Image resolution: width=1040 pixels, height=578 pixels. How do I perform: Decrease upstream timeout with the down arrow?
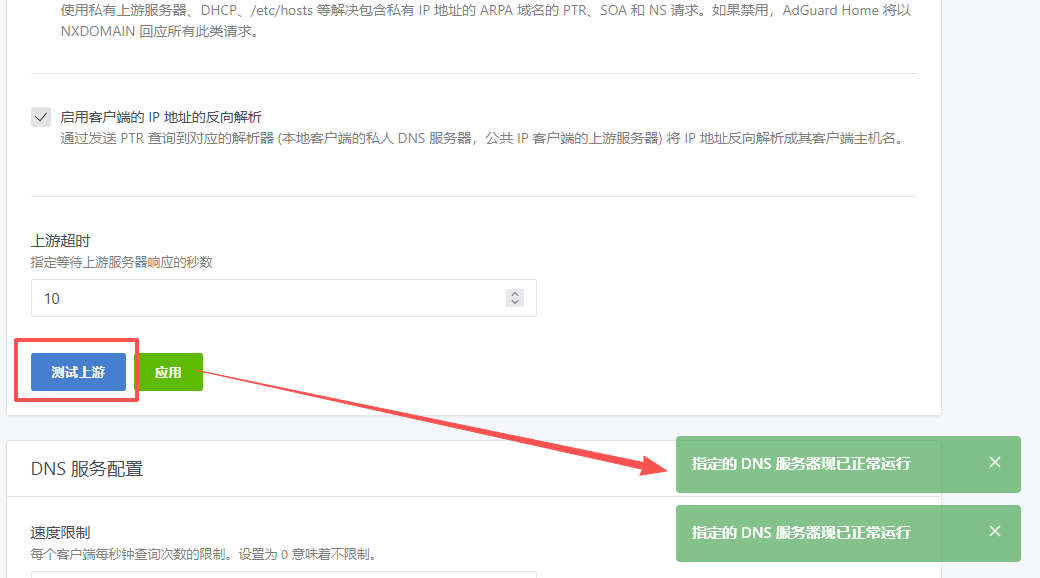(x=515, y=302)
